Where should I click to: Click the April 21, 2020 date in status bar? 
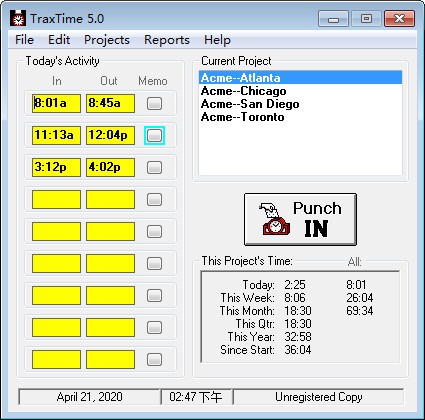[x=89, y=397]
